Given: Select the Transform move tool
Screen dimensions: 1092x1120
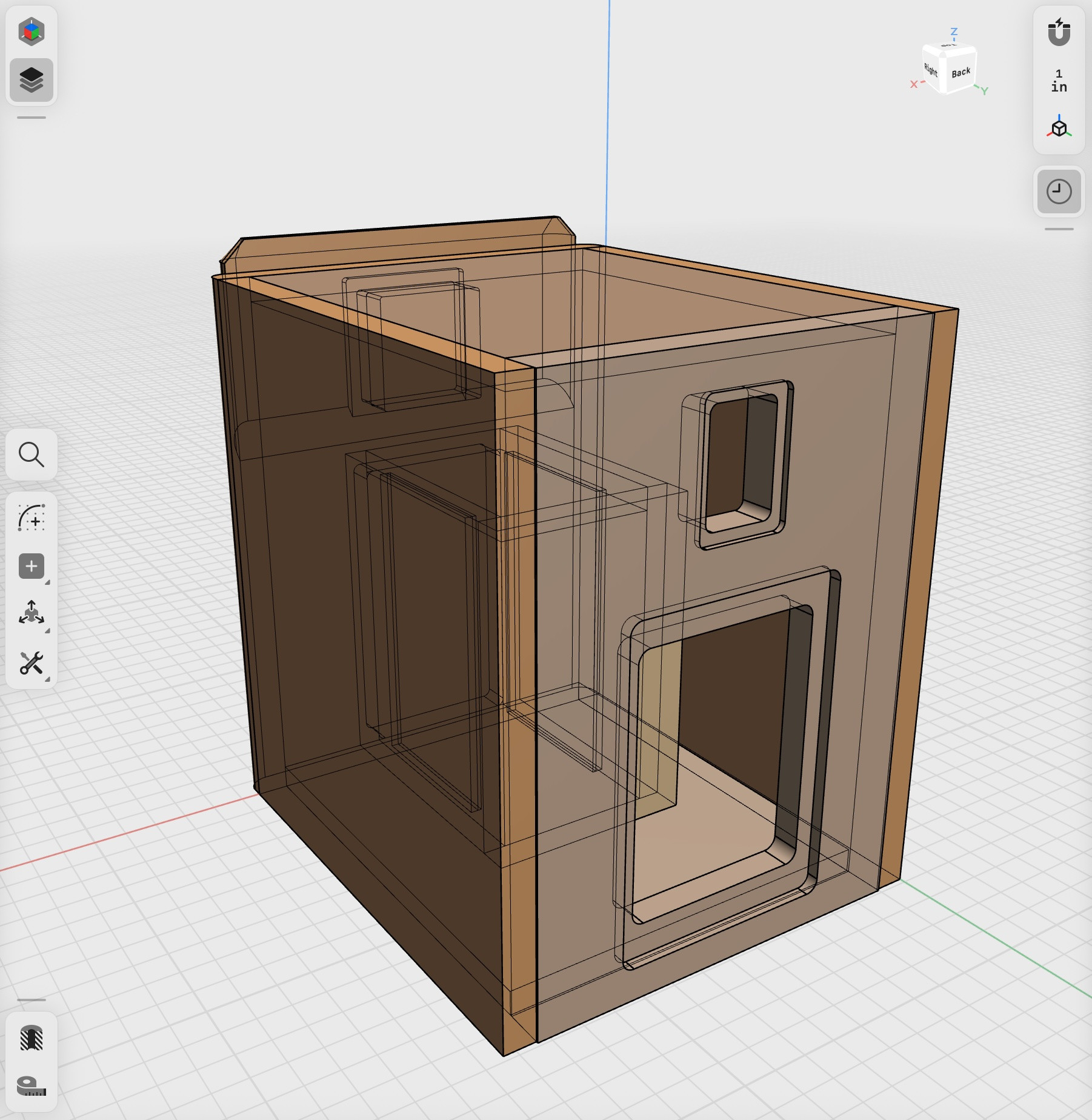Looking at the screenshot, I should click(x=32, y=613).
